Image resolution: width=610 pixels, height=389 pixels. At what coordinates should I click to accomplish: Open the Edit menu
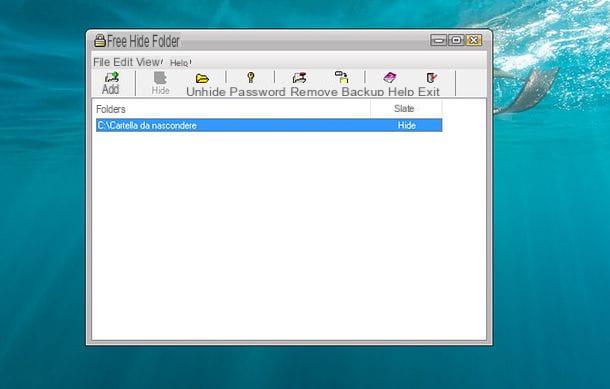[x=123, y=62]
